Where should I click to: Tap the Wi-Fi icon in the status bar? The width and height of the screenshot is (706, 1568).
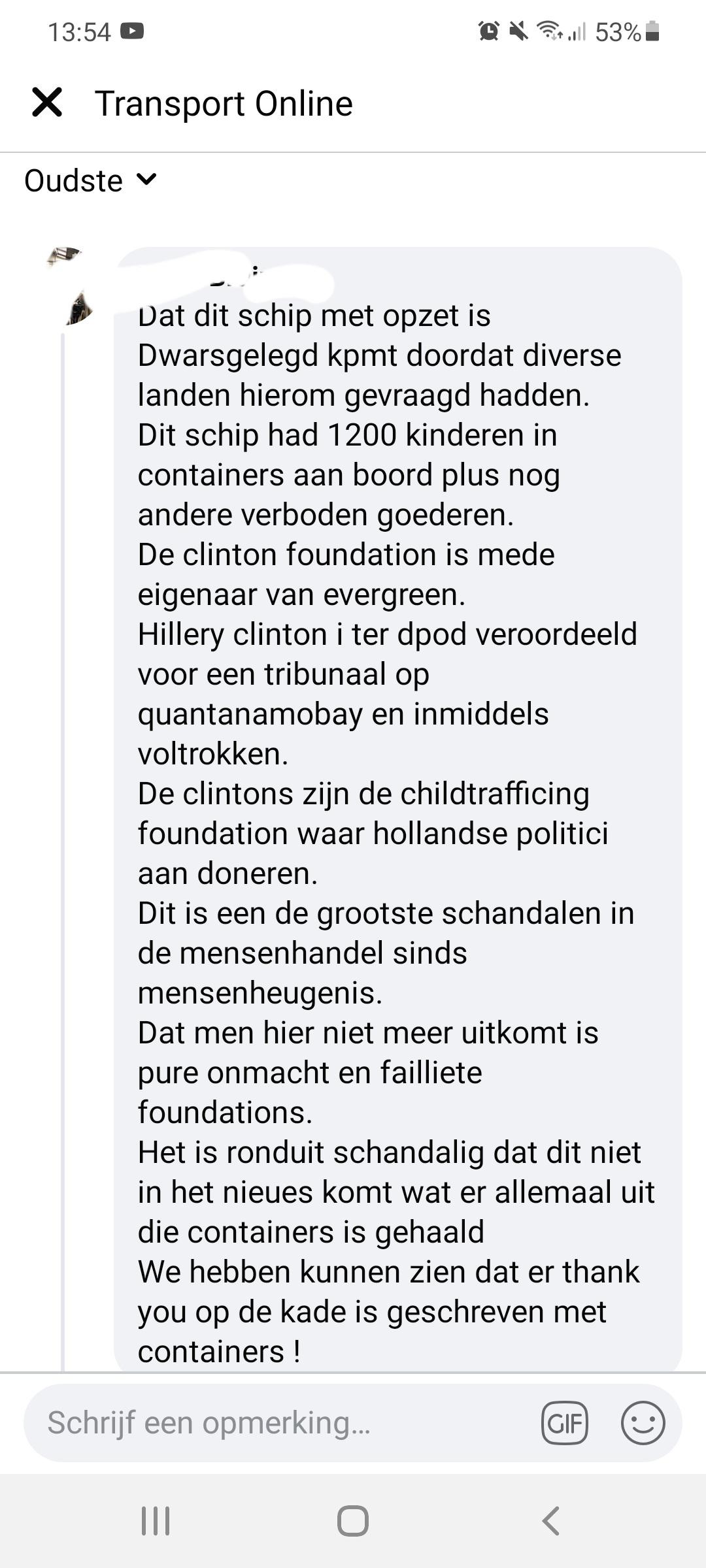point(549,29)
